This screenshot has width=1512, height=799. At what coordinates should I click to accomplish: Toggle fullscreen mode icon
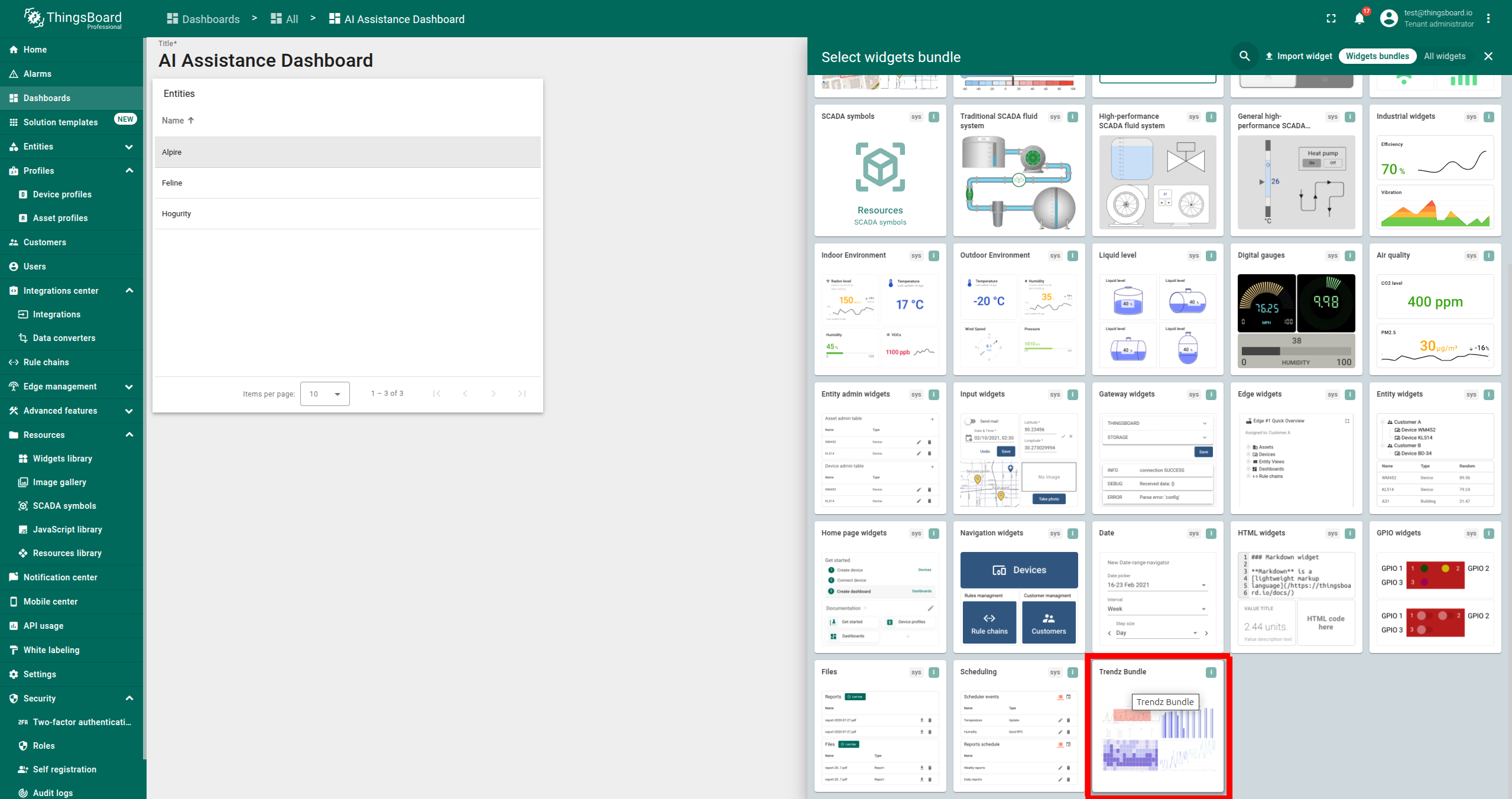pyautogui.click(x=1331, y=19)
